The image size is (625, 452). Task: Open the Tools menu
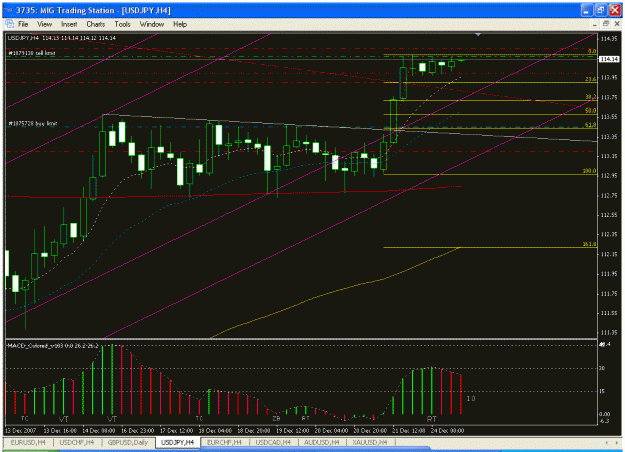point(122,24)
